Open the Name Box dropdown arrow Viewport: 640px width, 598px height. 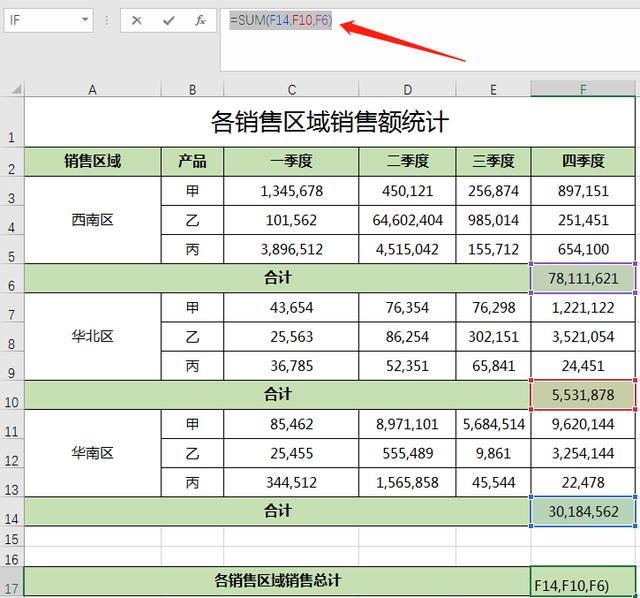tap(85, 20)
